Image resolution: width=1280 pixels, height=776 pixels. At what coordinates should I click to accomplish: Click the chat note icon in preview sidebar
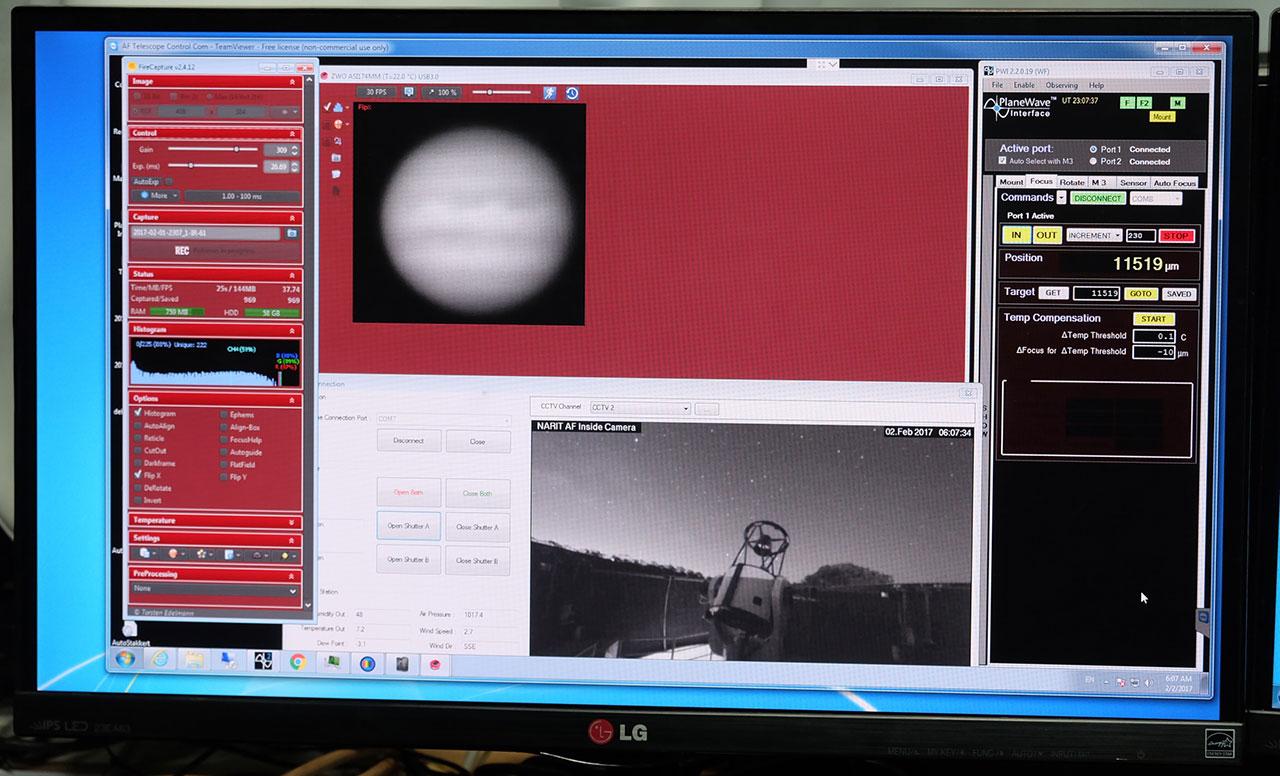(337, 173)
